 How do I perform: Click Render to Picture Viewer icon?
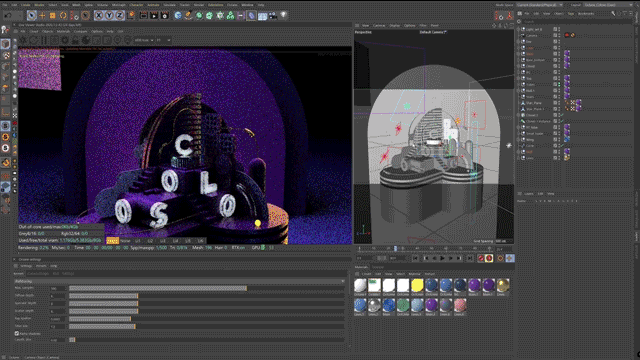click(154, 16)
